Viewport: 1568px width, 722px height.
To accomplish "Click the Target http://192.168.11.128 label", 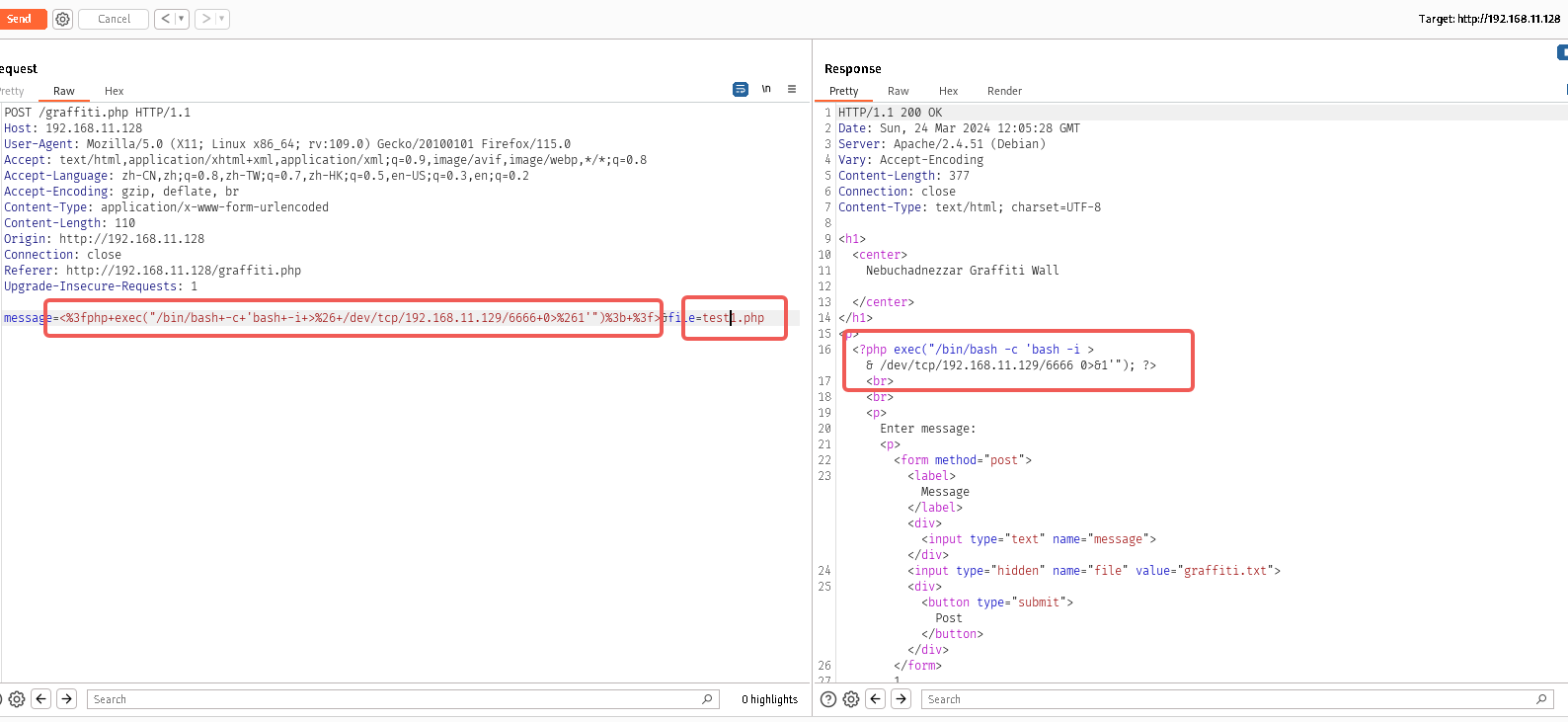I will click(1489, 19).
